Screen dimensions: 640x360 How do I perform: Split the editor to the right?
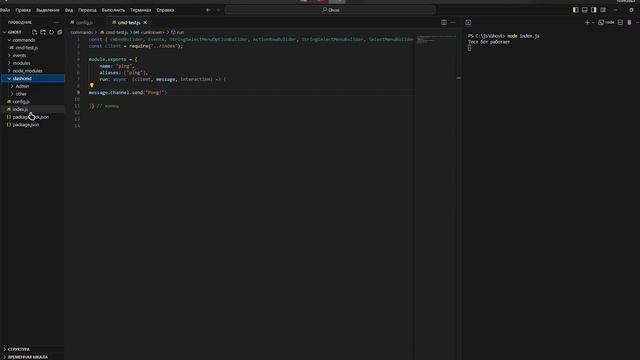(444, 22)
